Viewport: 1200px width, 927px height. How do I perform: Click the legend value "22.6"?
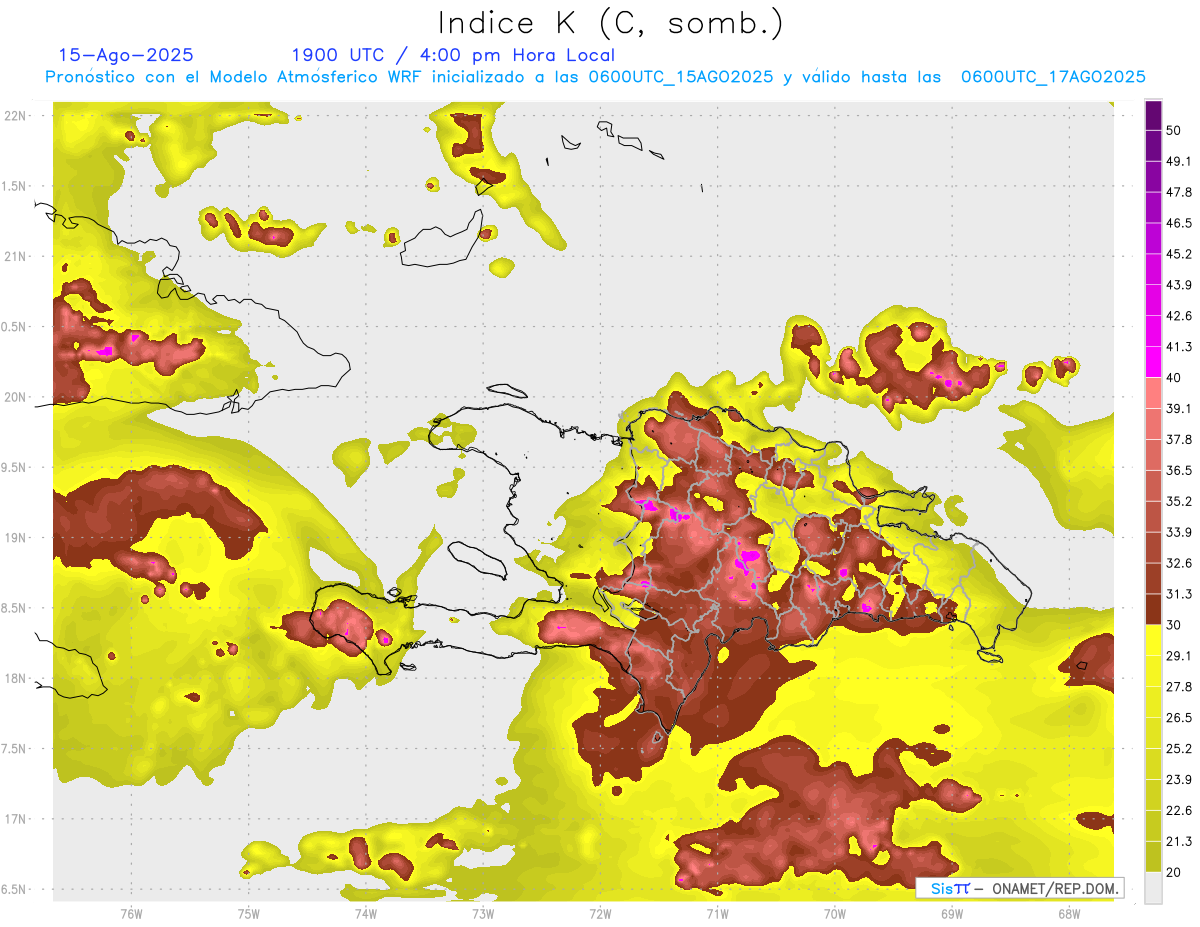(1179, 810)
